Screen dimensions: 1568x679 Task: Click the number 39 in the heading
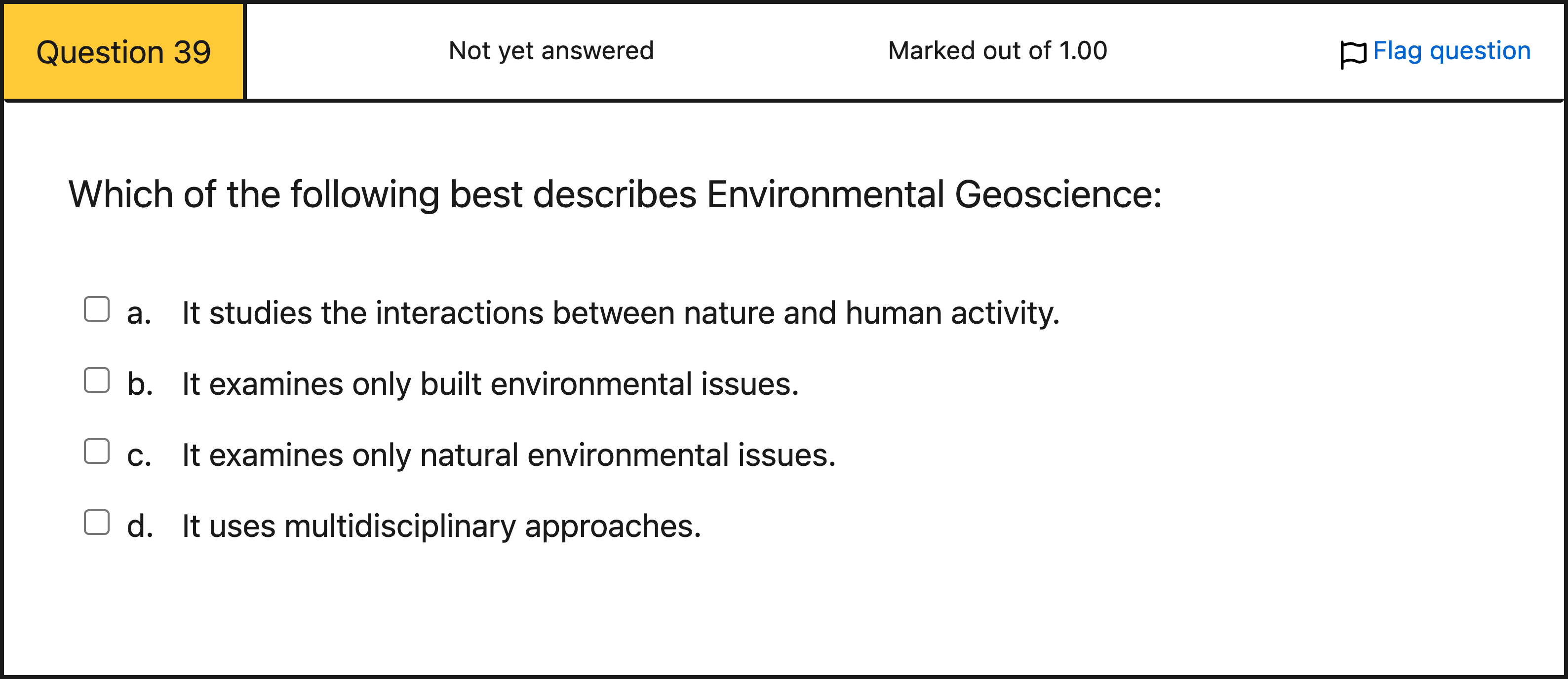[192, 52]
